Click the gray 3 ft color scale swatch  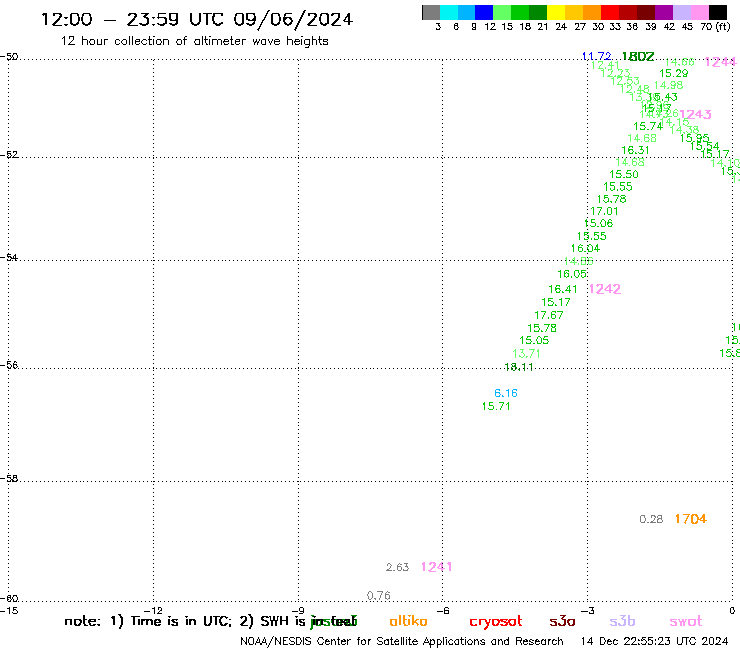click(431, 12)
